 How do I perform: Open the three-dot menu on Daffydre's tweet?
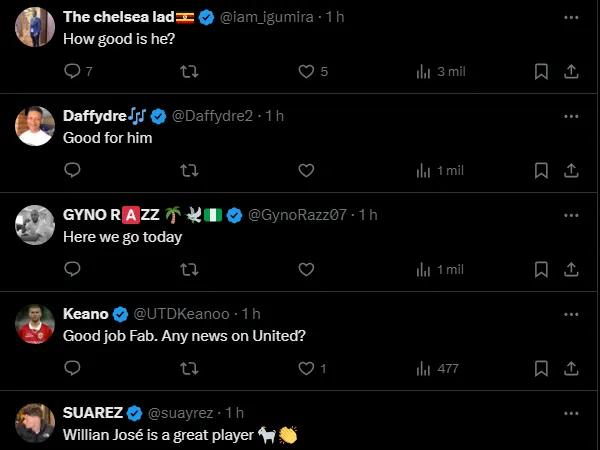coord(570,116)
